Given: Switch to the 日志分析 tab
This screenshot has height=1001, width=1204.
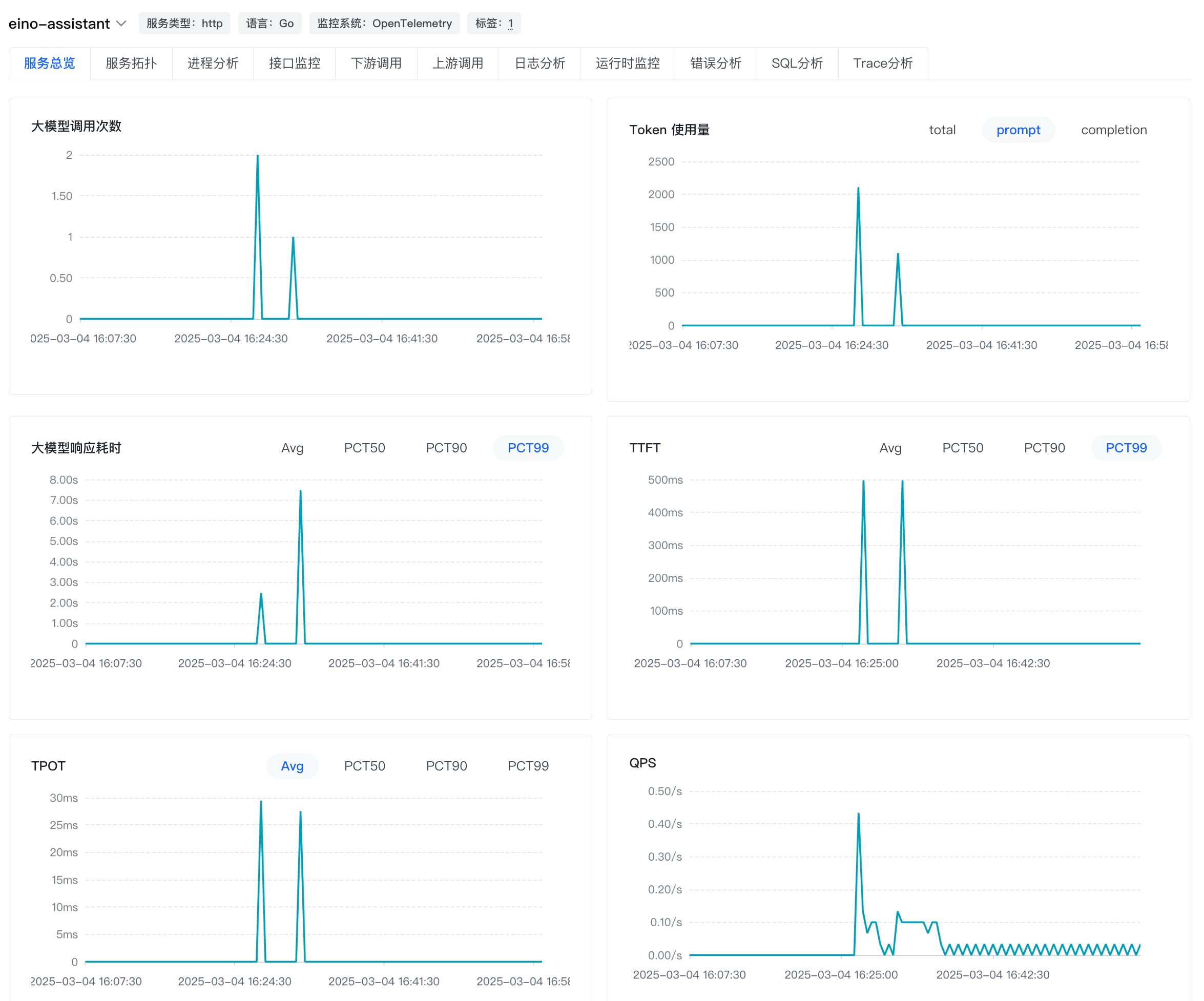Looking at the screenshot, I should point(539,63).
